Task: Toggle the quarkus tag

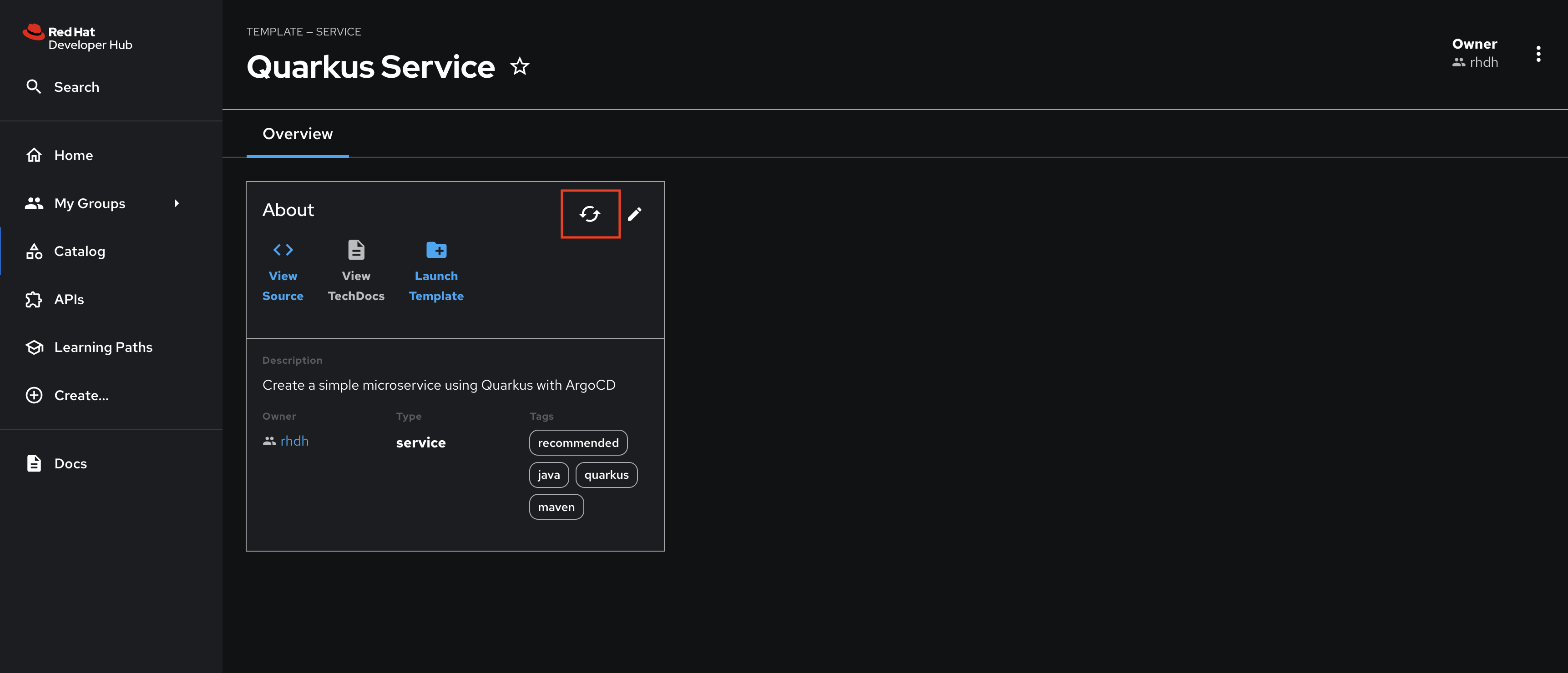Action: coord(605,474)
